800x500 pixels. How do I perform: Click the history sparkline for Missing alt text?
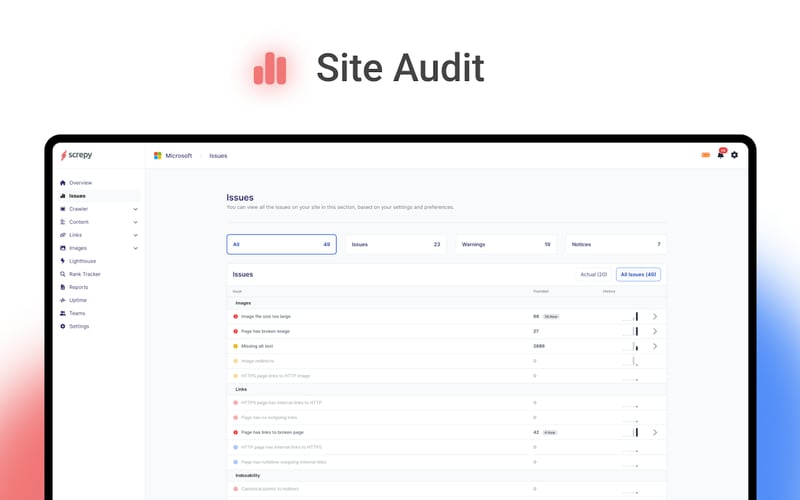630,346
